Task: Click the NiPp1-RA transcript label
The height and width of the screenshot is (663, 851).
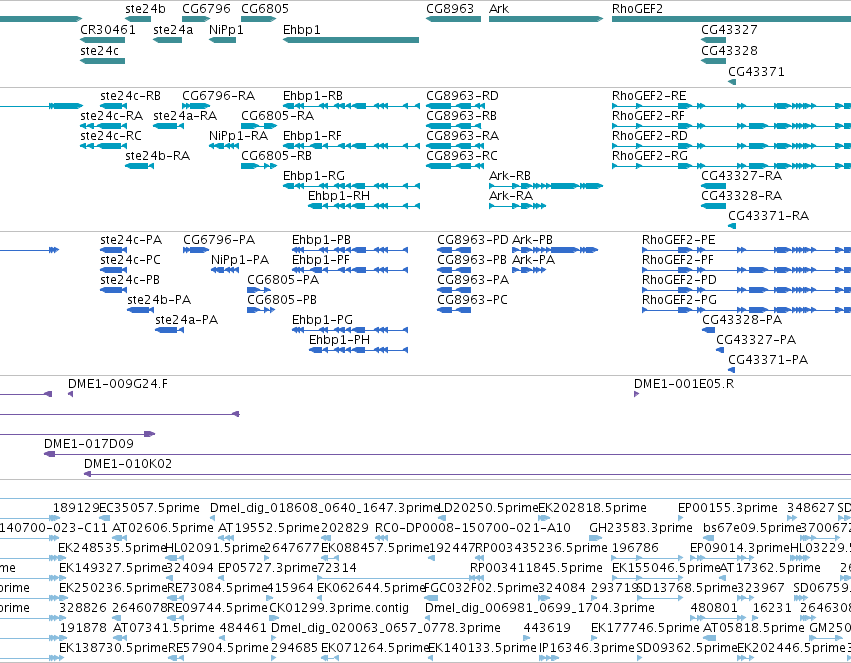Action: pyautogui.click(x=238, y=136)
